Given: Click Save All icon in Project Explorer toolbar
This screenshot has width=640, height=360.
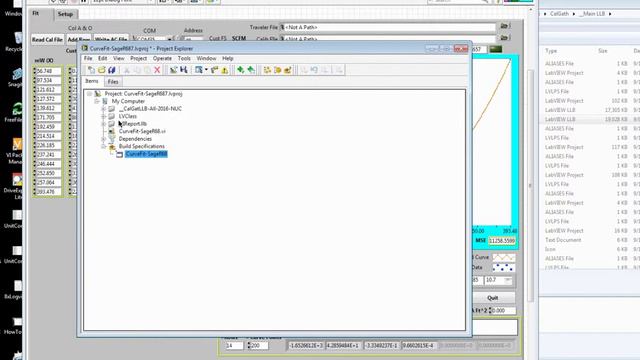Looking at the screenshot, I should tap(112, 70).
